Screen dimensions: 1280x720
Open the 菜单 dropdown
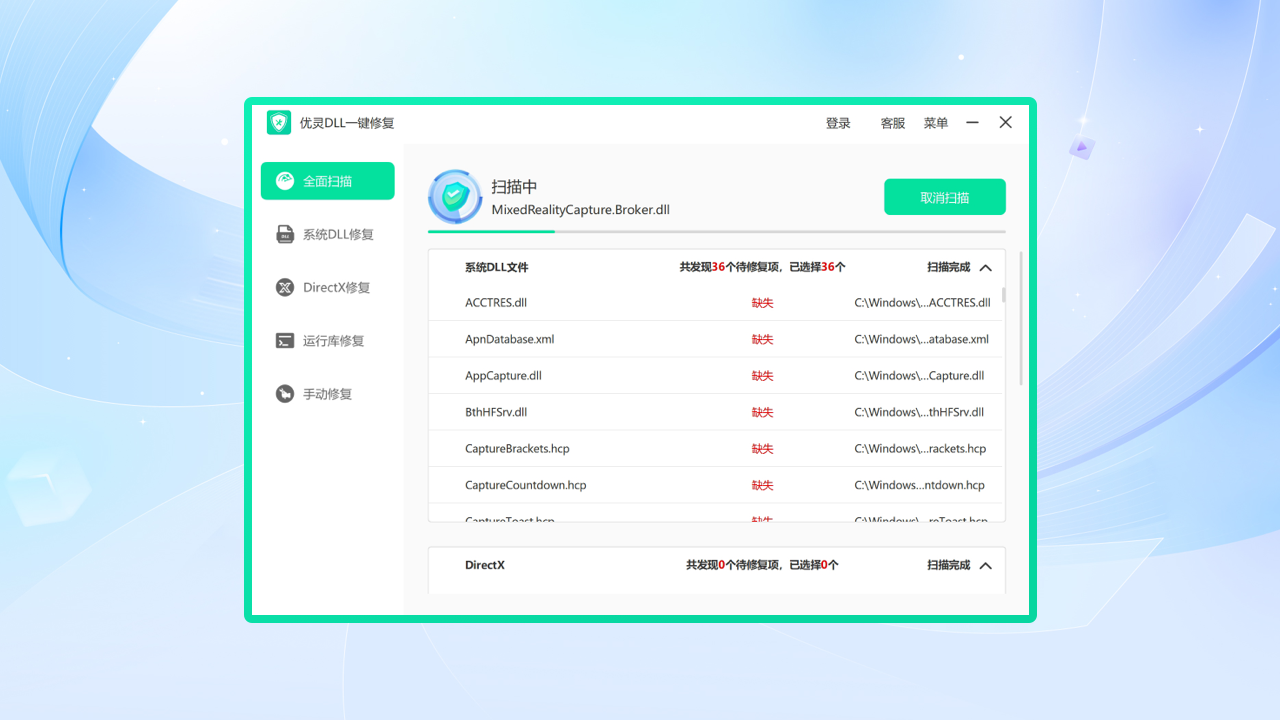pyautogui.click(x=935, y=122)
